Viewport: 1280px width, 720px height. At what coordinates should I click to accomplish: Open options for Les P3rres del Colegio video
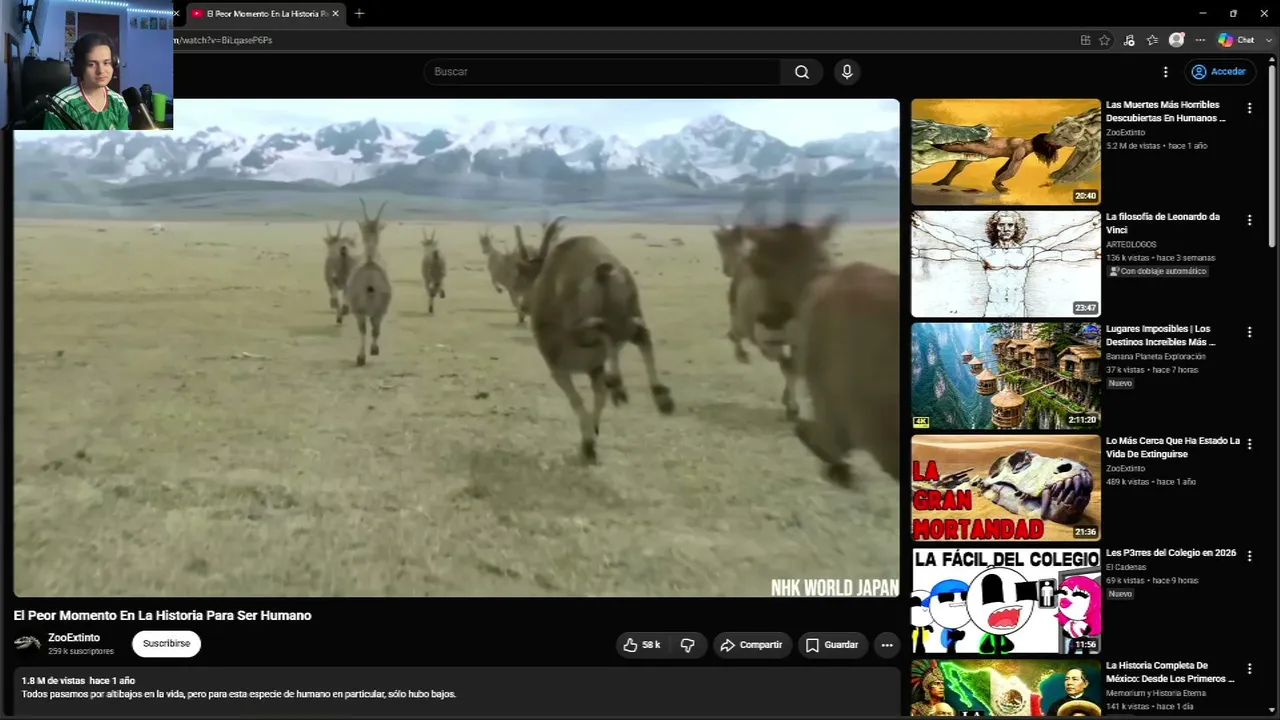[1249, 556]
